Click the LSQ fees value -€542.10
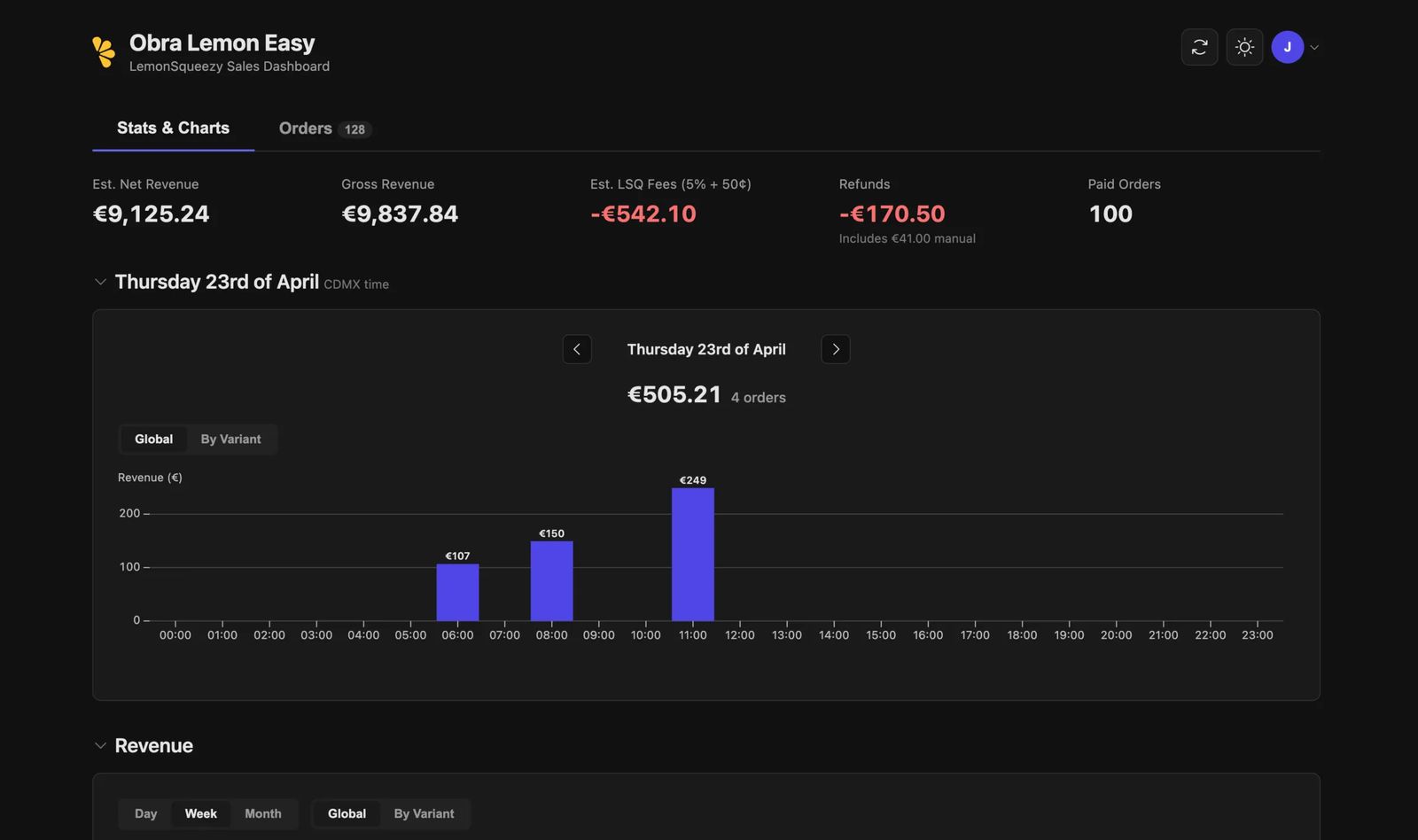Viewport: 1418px width, 840px height. pos(643,214)
